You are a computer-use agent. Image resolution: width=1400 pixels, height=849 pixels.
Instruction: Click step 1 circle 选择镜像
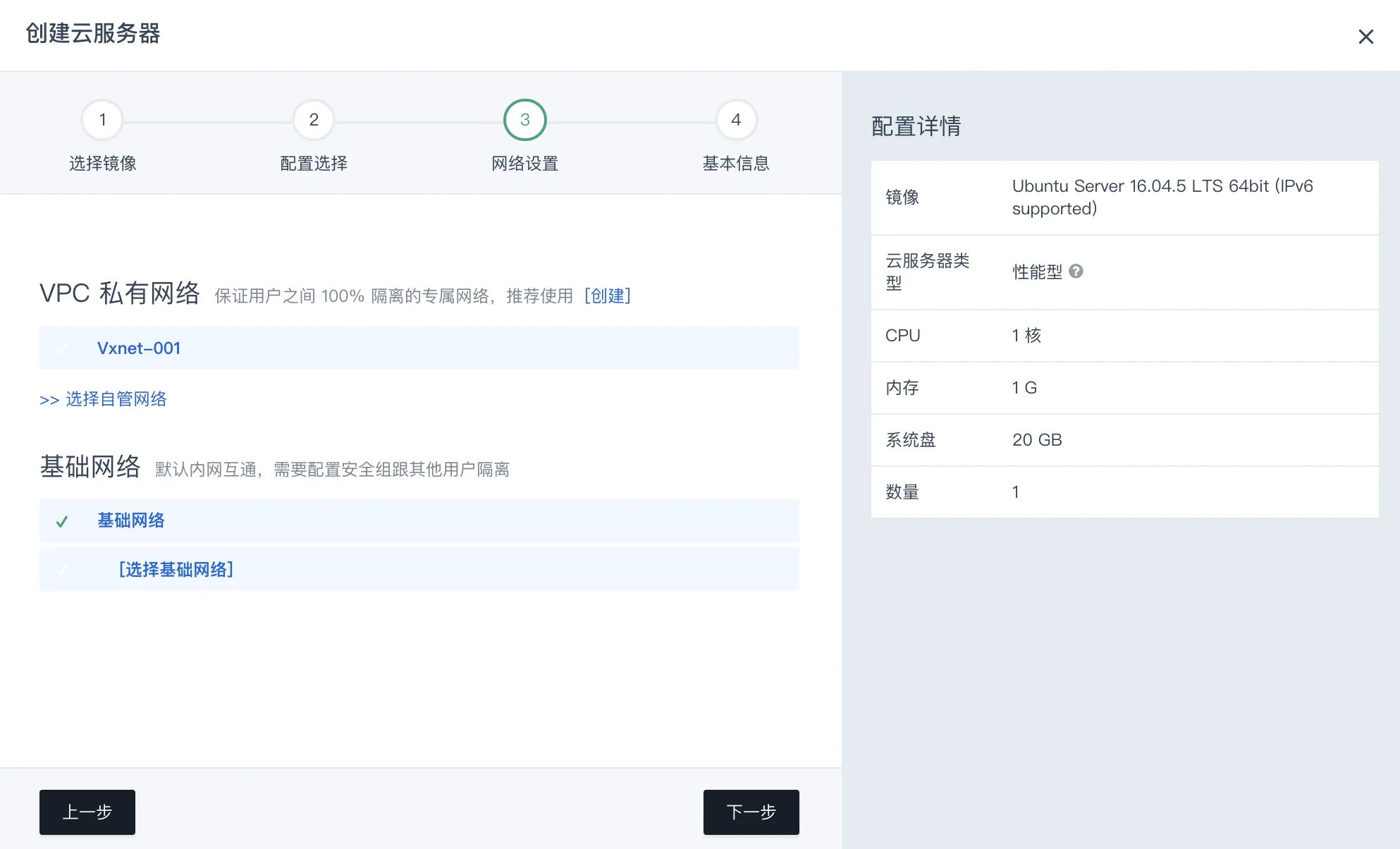[102, 120]
